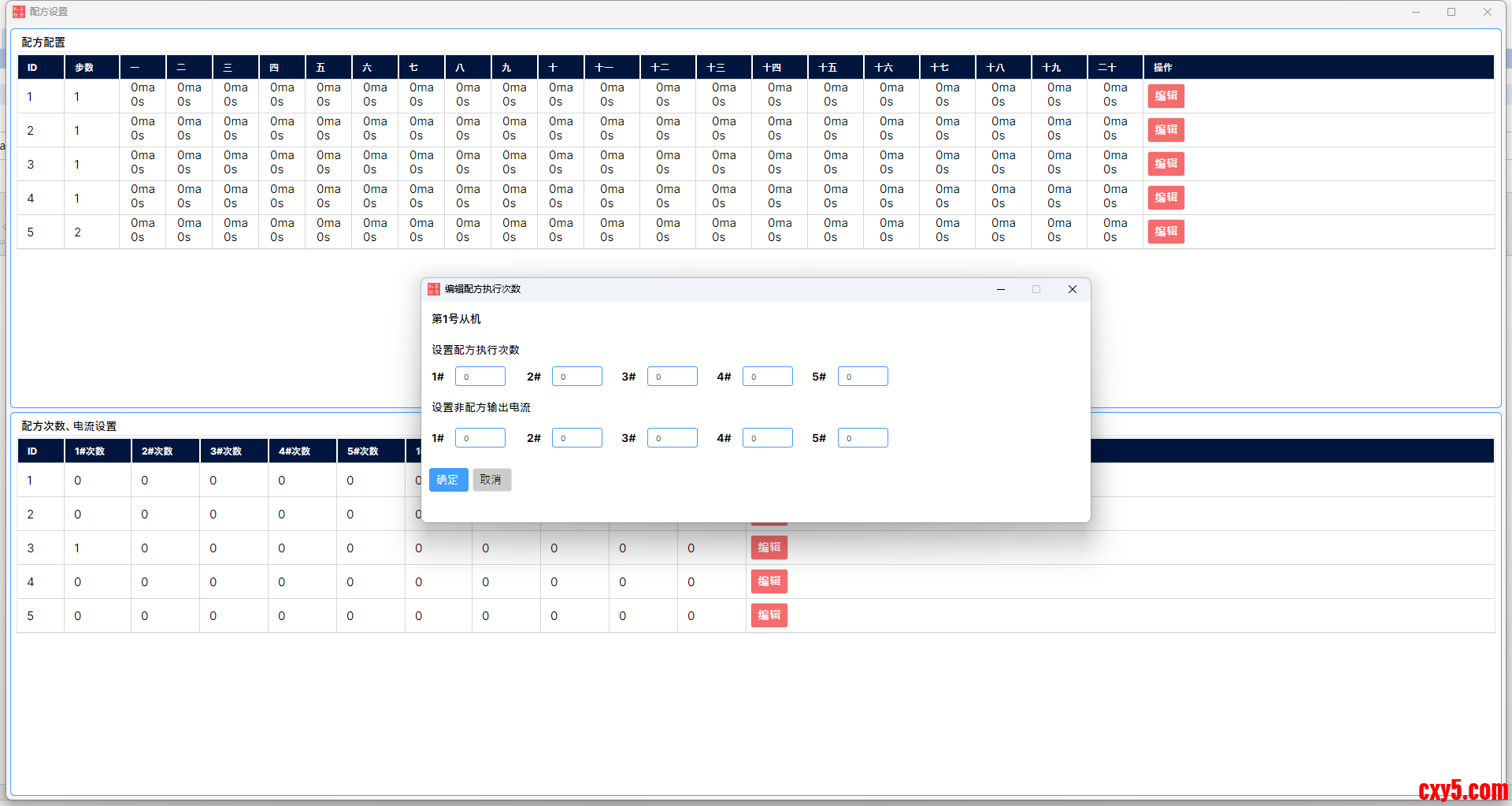
Task: Click 编辑 for recipe row ID 3
Action: [x=1165, y=164]
